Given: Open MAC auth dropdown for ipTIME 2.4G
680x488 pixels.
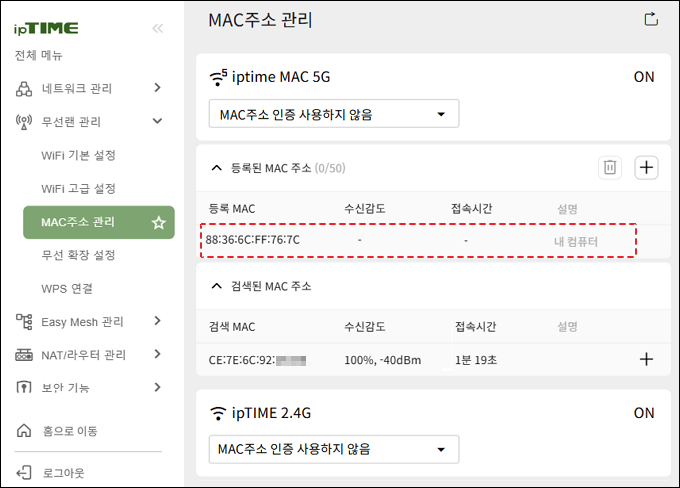Looking at the screenshot, I should point(334,449).
